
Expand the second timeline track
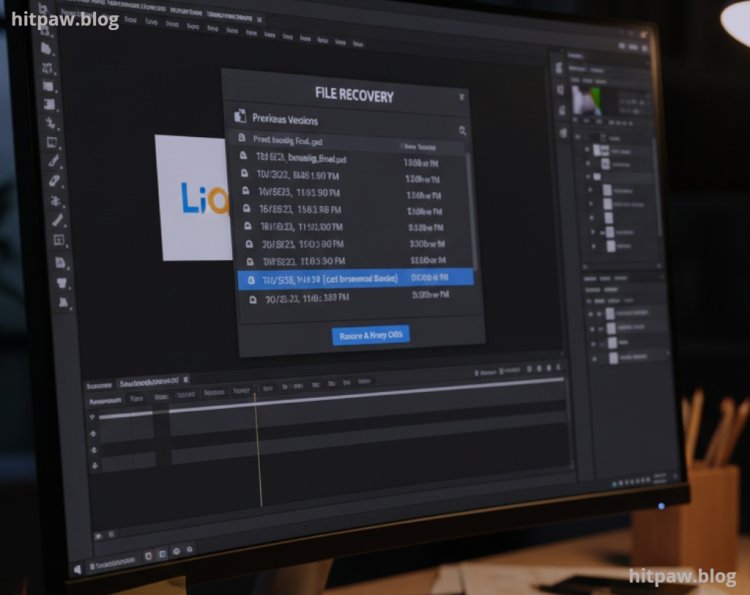(94, 433)
